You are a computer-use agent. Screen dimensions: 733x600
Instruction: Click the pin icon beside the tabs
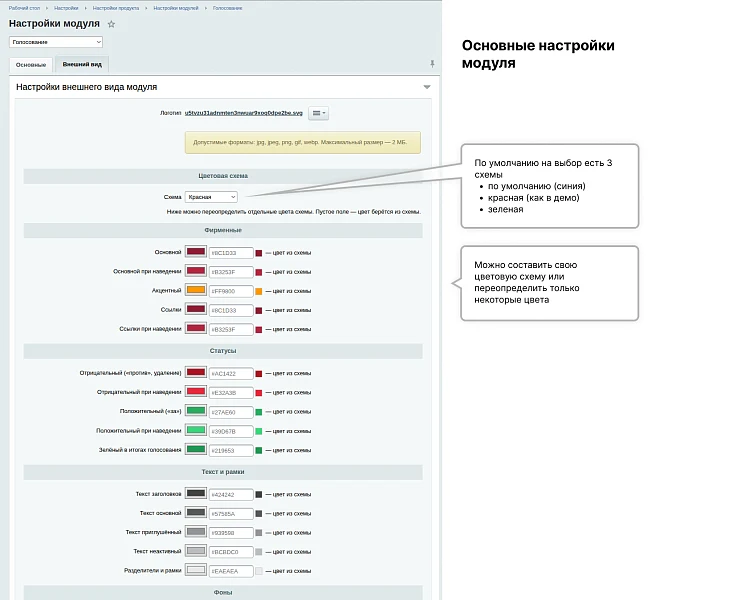click(432, 64)
